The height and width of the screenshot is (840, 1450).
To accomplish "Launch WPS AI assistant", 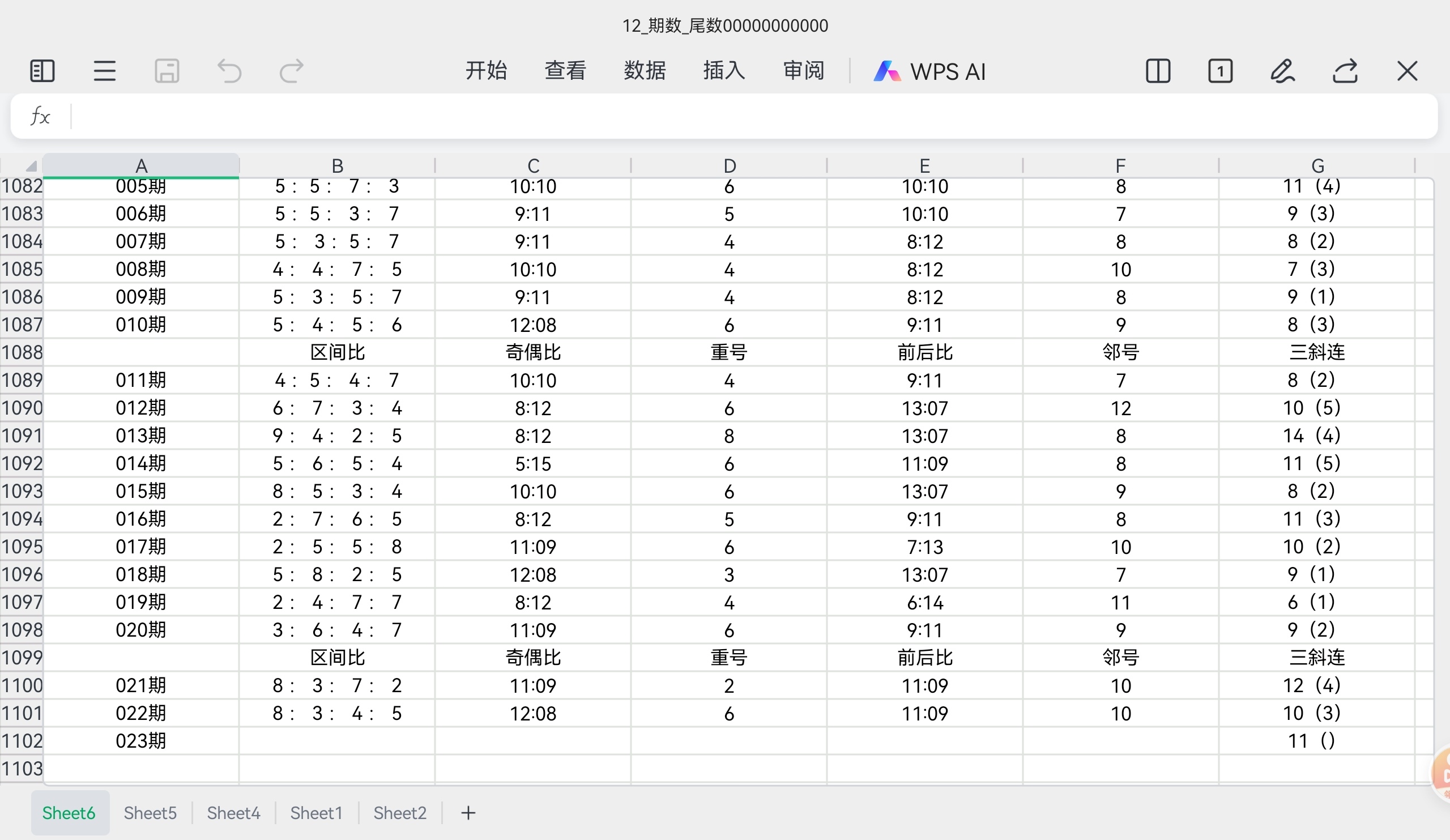I will (x=930, y=71).
